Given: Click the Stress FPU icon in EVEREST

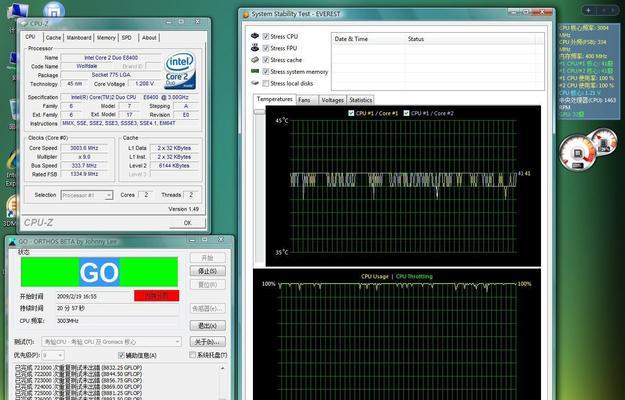Looking at the screenshot, I should click(255, 48).
